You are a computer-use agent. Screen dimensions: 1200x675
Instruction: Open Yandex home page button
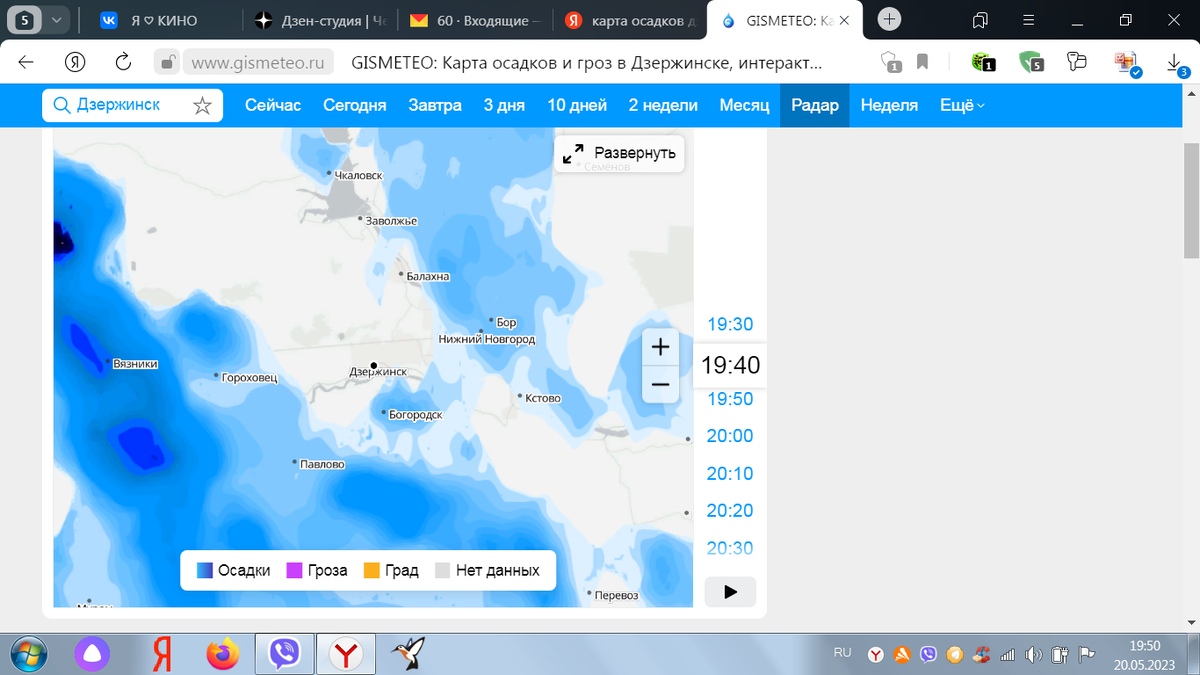(x=75, y=62)
